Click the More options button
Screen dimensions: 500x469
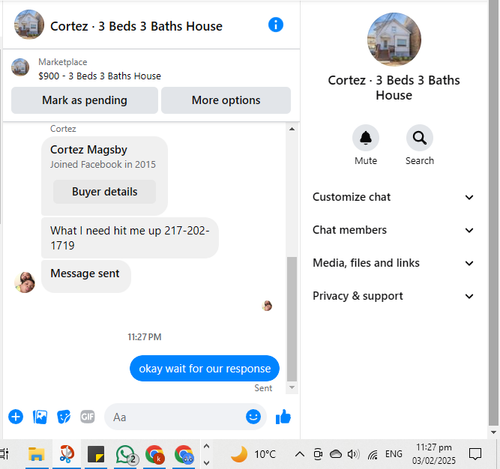pyautogui.click(x=226, y=100)
